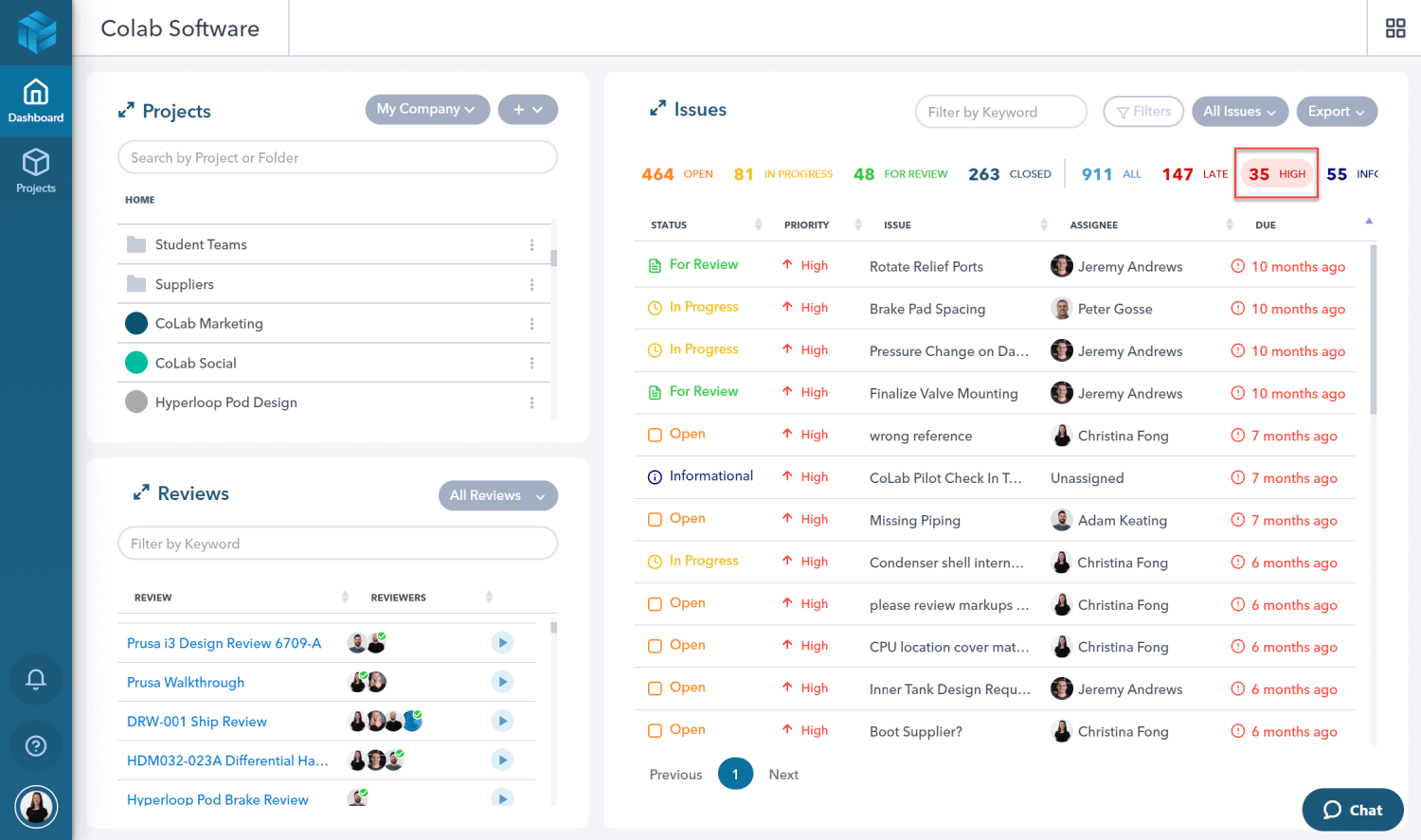Open Hyperloop Pod Brake Review link

[218, 799]
